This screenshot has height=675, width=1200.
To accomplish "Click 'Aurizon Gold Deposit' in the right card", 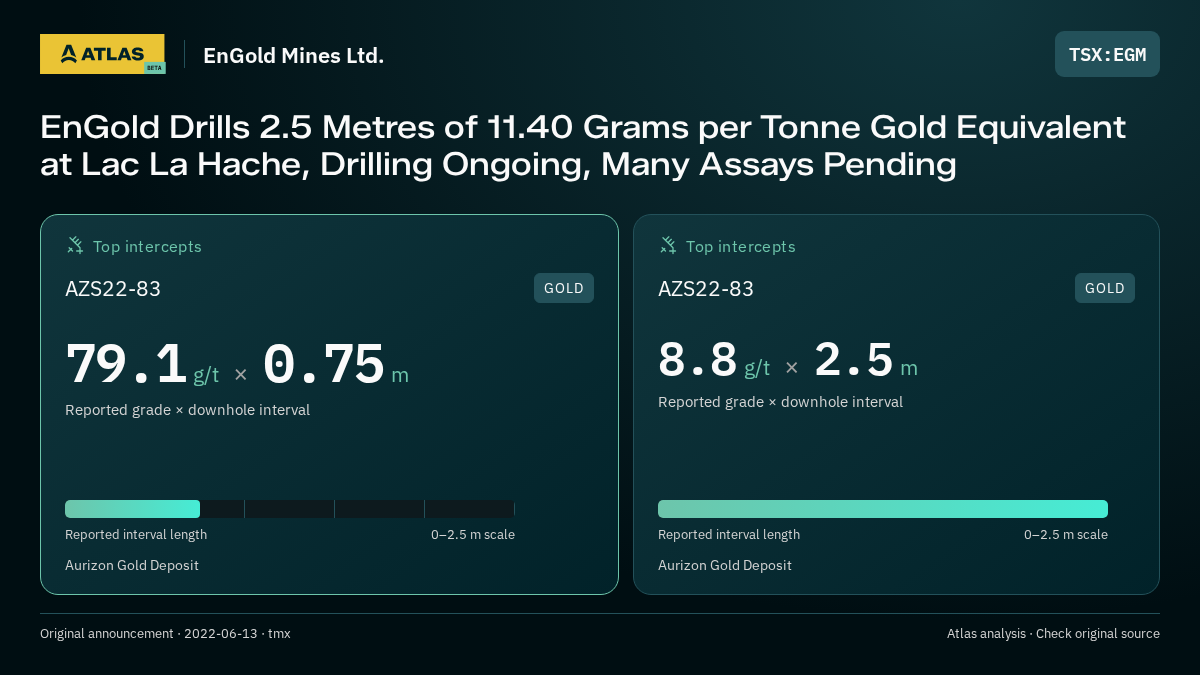I will pos(725,566).
